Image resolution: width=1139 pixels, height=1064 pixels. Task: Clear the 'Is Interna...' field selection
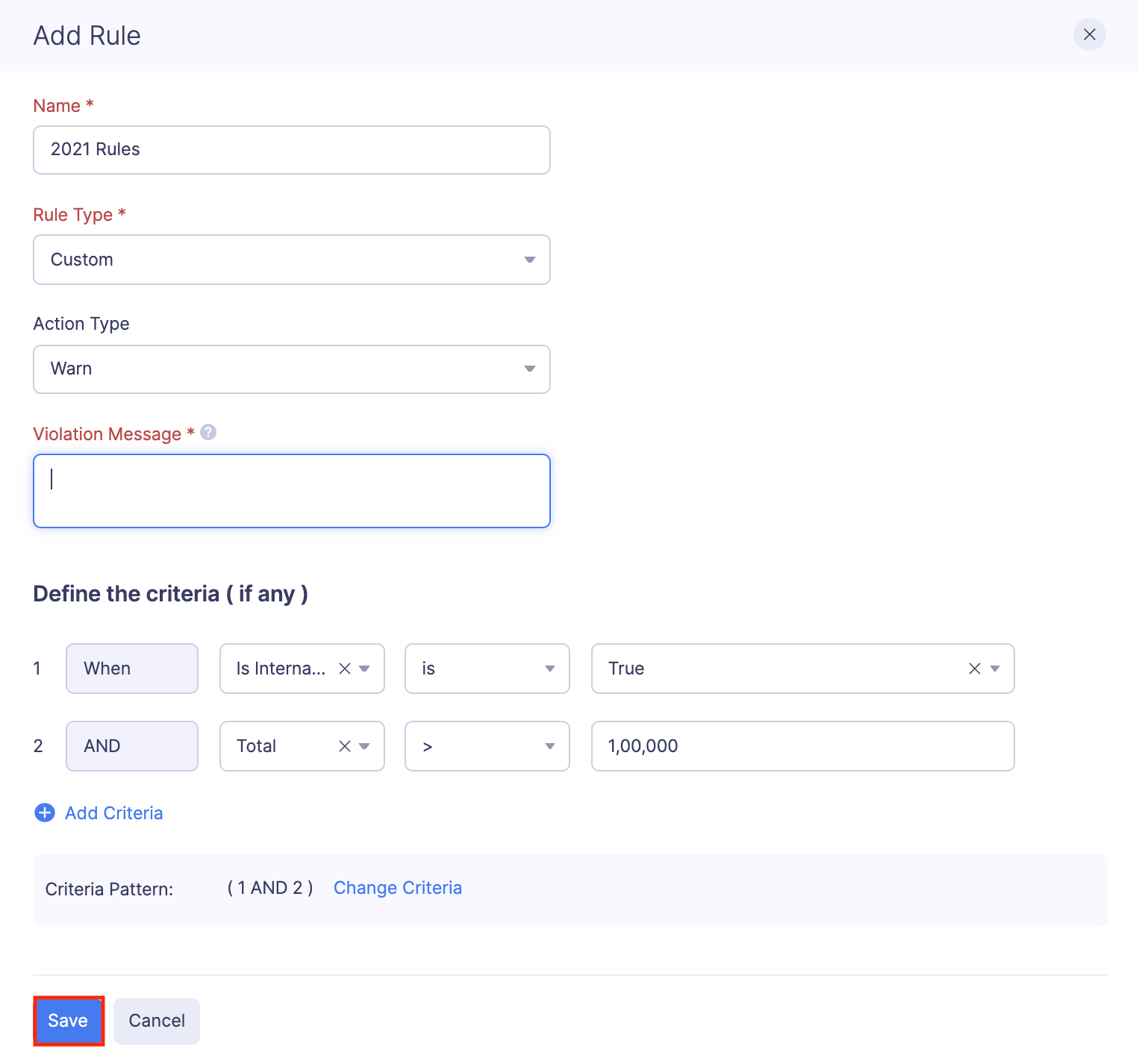click(x=345, y=669)
